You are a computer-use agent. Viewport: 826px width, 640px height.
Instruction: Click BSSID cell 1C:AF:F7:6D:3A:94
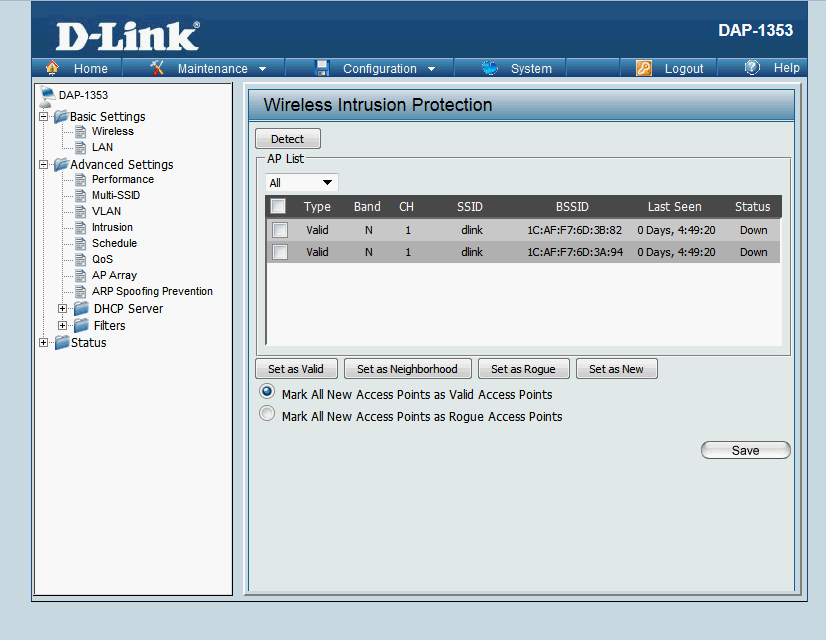point(575,252)
